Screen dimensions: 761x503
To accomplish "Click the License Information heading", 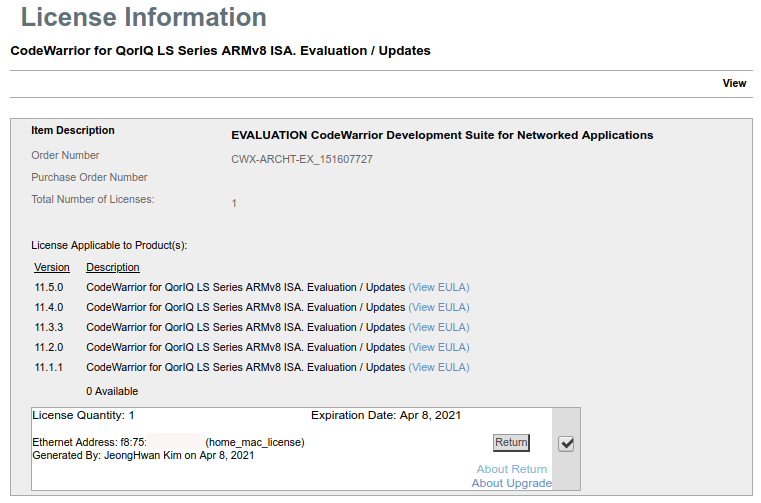I will pos(144,17).
